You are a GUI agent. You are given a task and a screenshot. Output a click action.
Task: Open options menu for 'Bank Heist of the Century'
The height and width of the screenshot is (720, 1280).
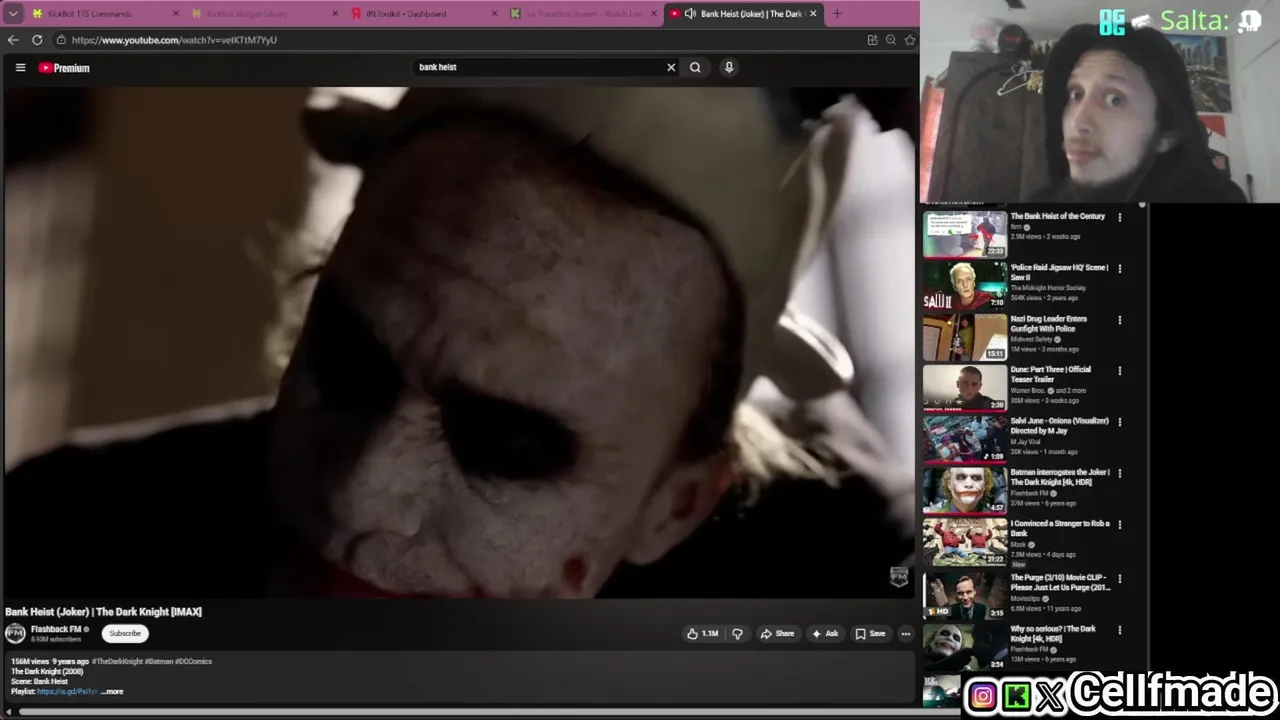pyautogui.click(x=1119, y=217)
